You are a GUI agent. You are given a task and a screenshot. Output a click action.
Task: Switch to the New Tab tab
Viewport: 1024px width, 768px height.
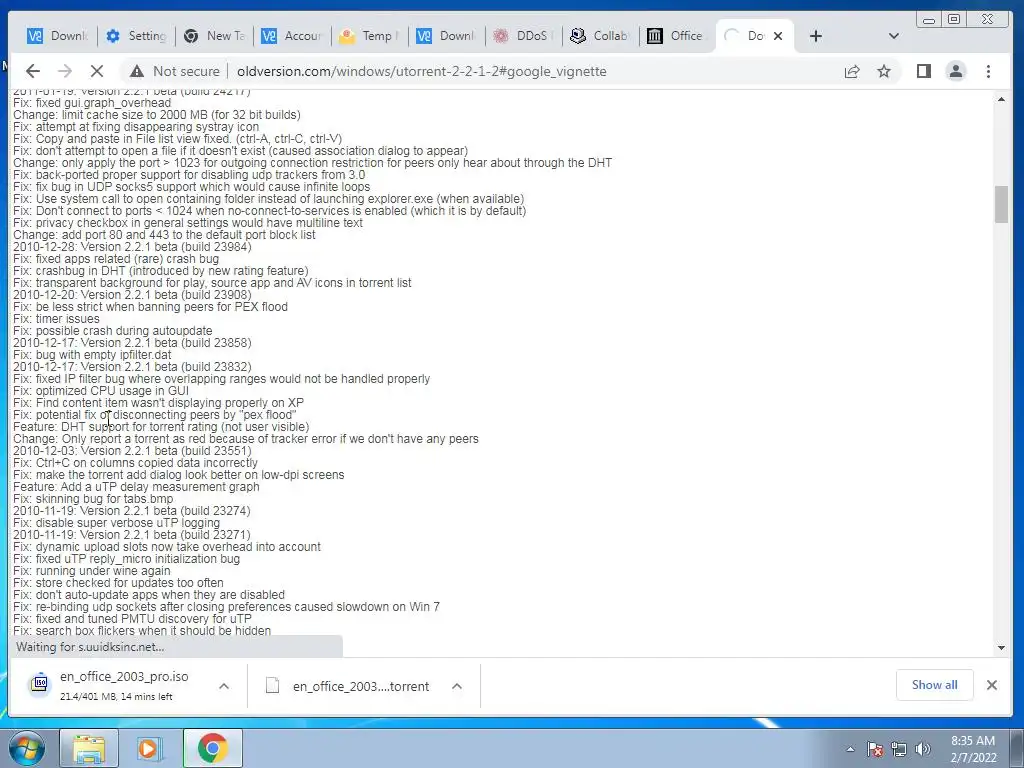tap(214, 36)
